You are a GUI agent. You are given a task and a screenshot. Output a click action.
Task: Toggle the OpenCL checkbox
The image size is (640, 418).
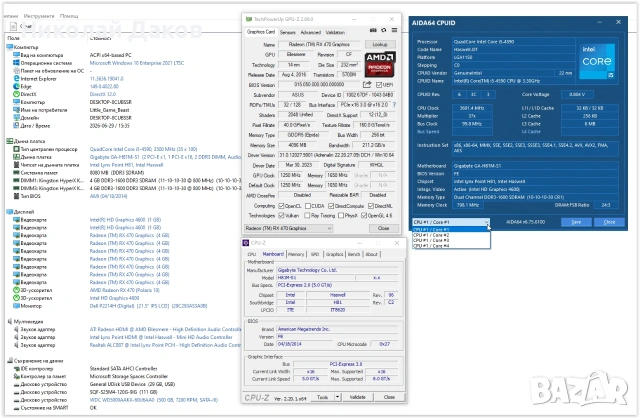tap(281, 206)
